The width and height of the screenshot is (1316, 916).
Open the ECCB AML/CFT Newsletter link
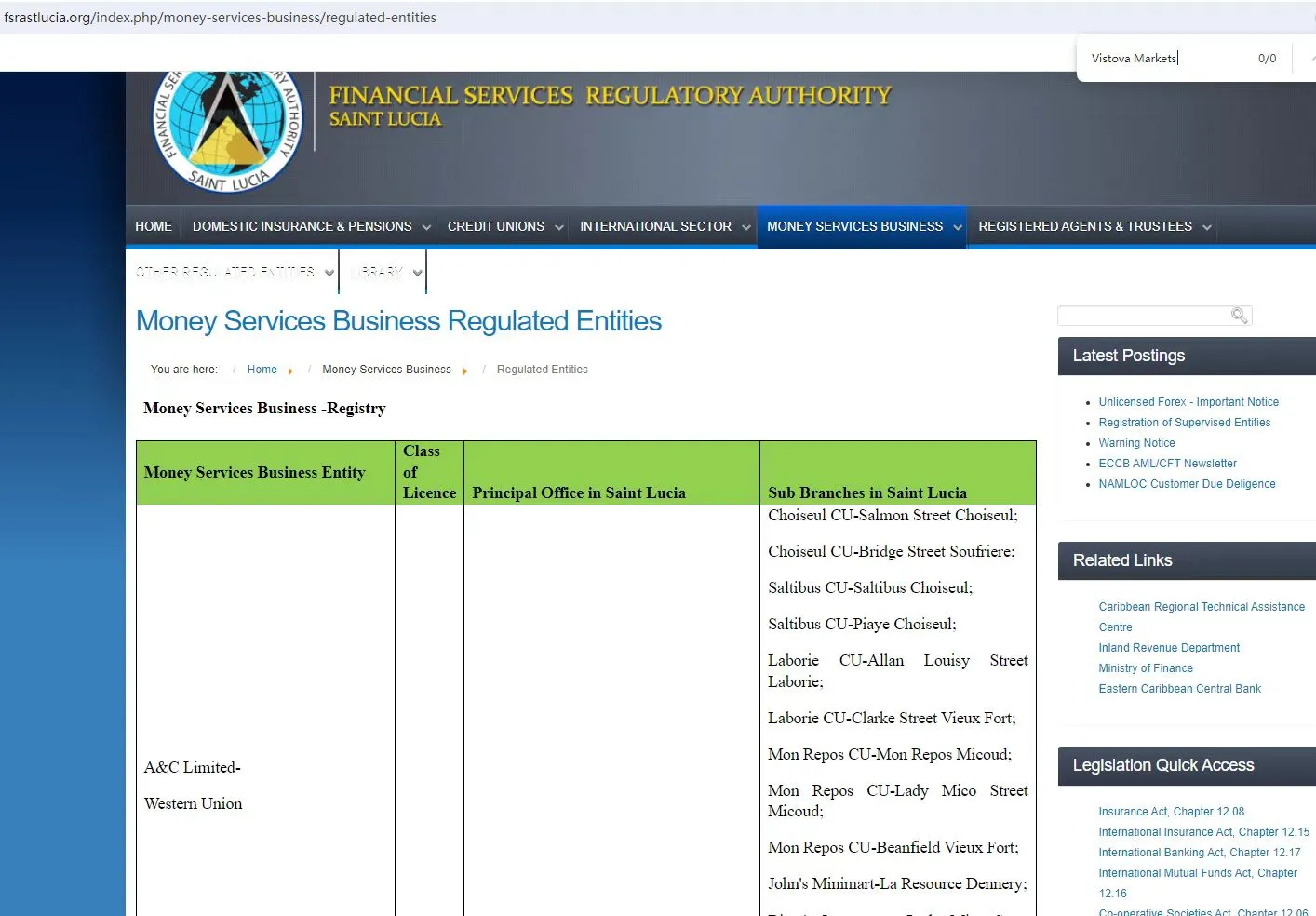click(x=1168, y=464)
